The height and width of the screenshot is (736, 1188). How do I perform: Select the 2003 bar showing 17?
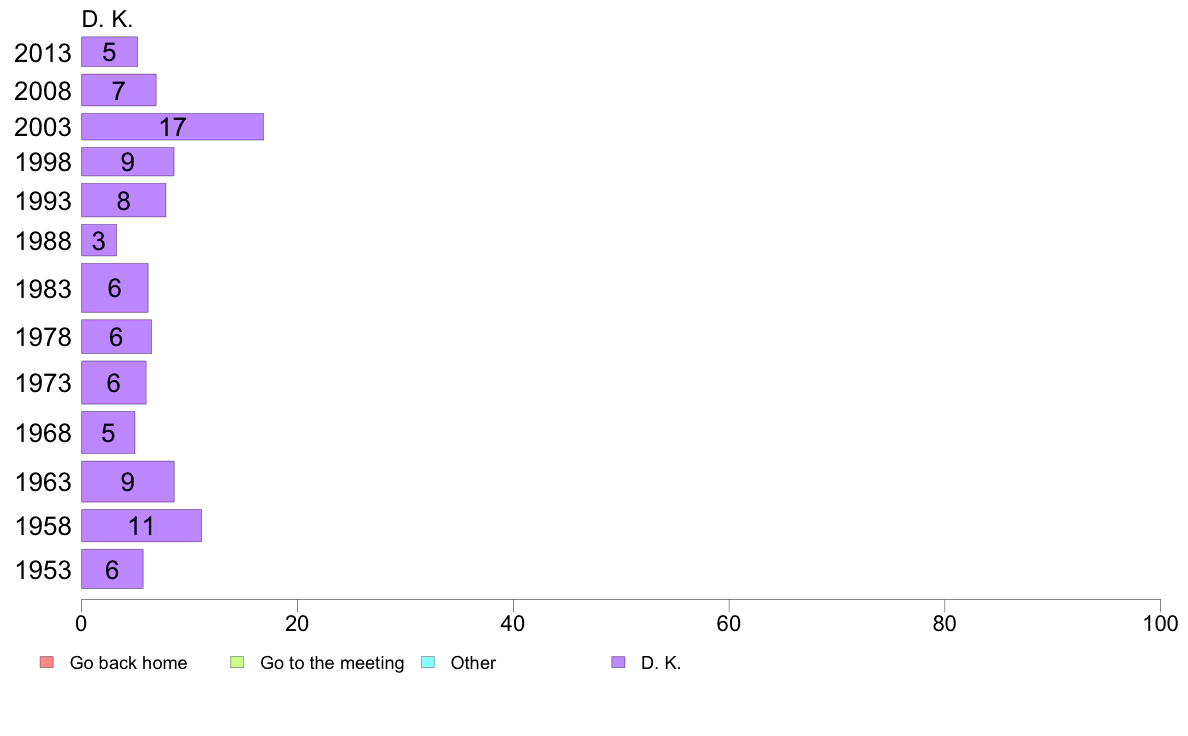point(173,127)
